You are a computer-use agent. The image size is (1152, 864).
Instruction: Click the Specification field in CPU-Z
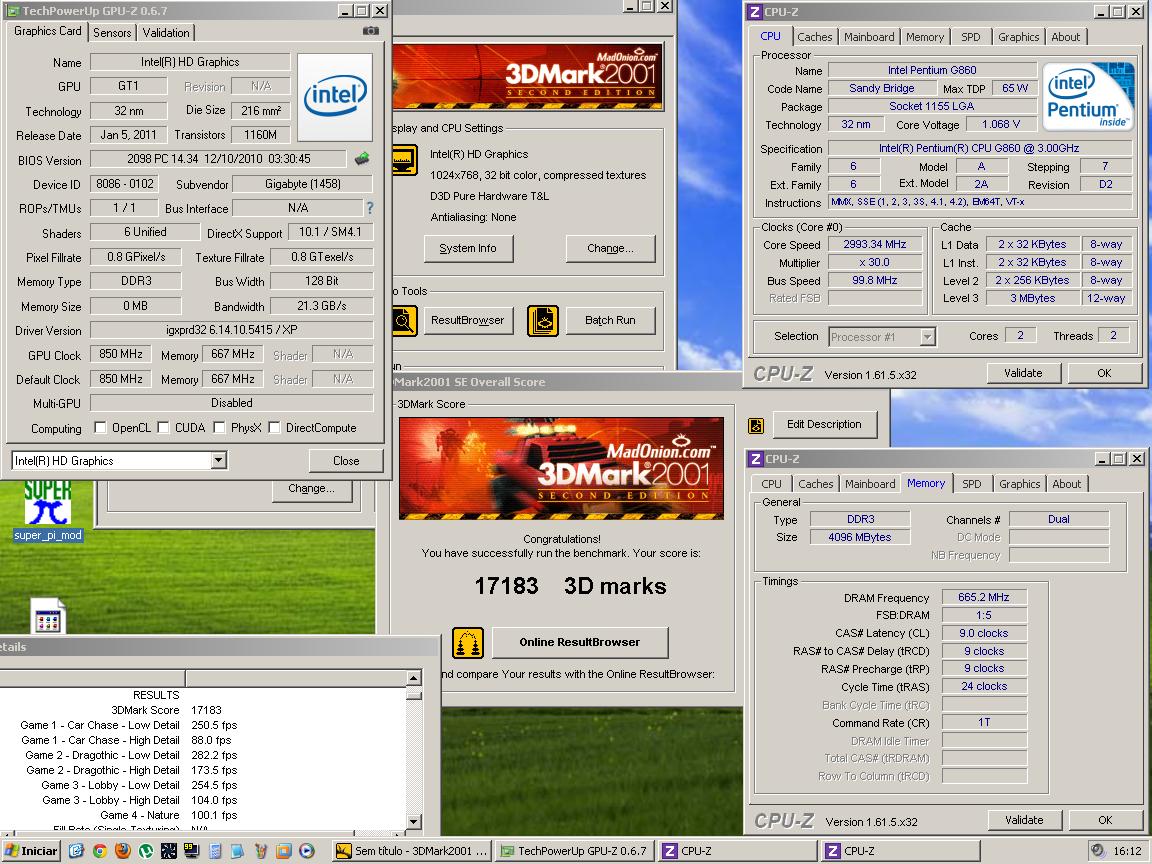979,148
